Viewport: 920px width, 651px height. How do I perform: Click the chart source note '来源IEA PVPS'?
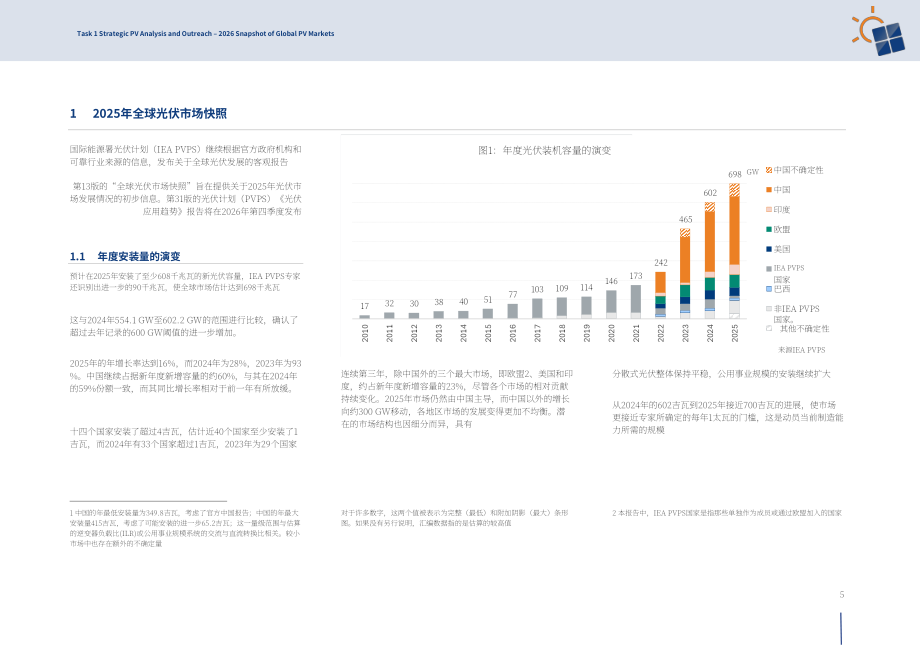tap(801, 350)
